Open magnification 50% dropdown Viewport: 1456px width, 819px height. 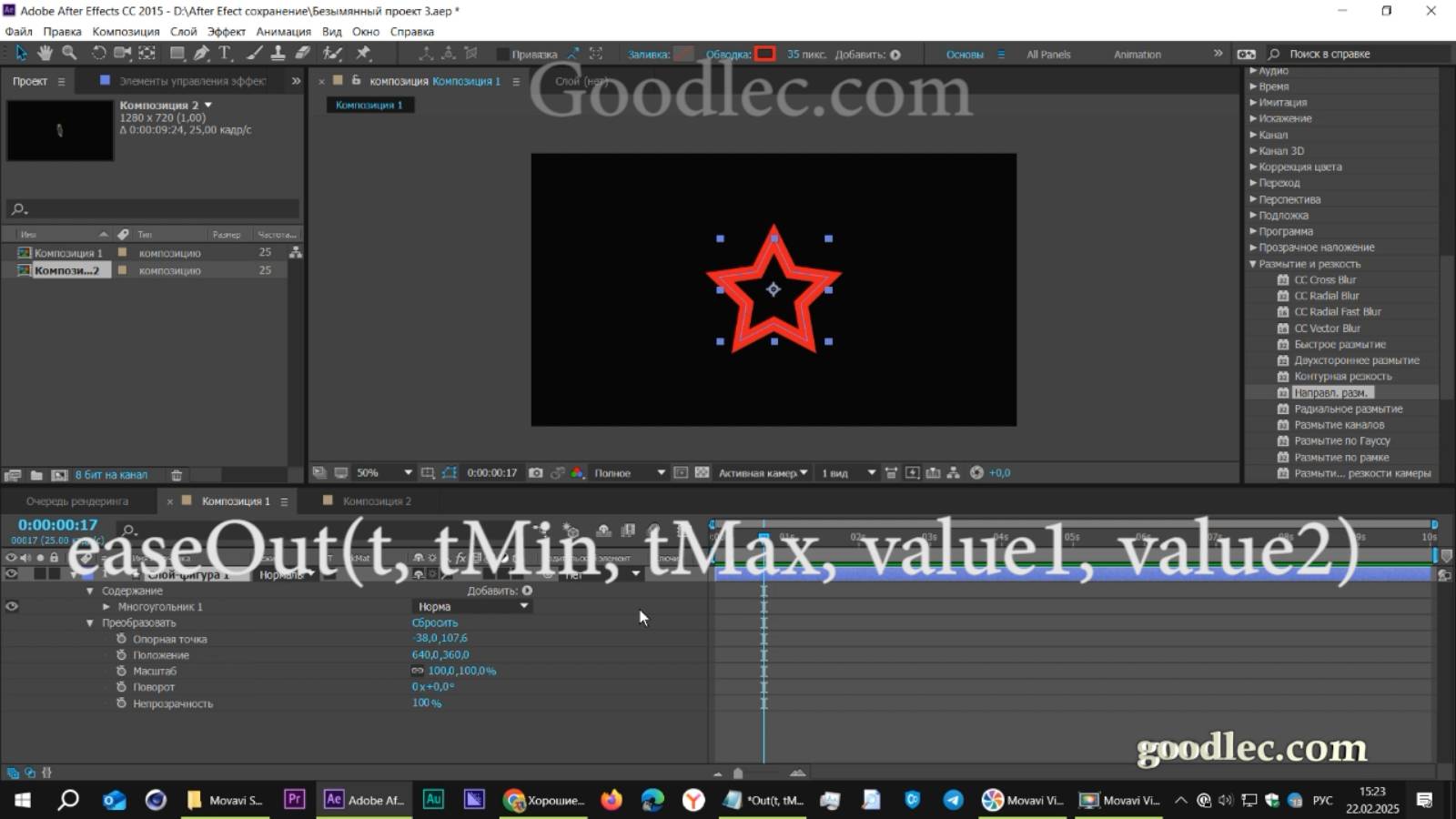[x=383, y=473]
